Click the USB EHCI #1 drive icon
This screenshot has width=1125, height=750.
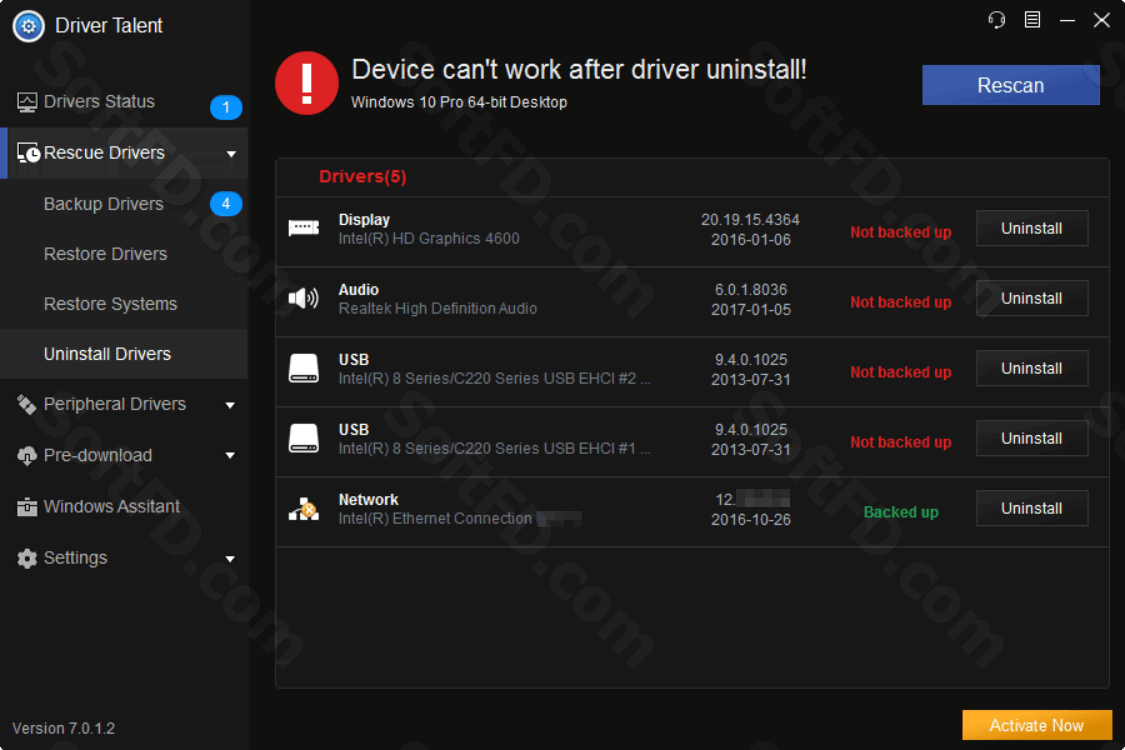(303, 438)
